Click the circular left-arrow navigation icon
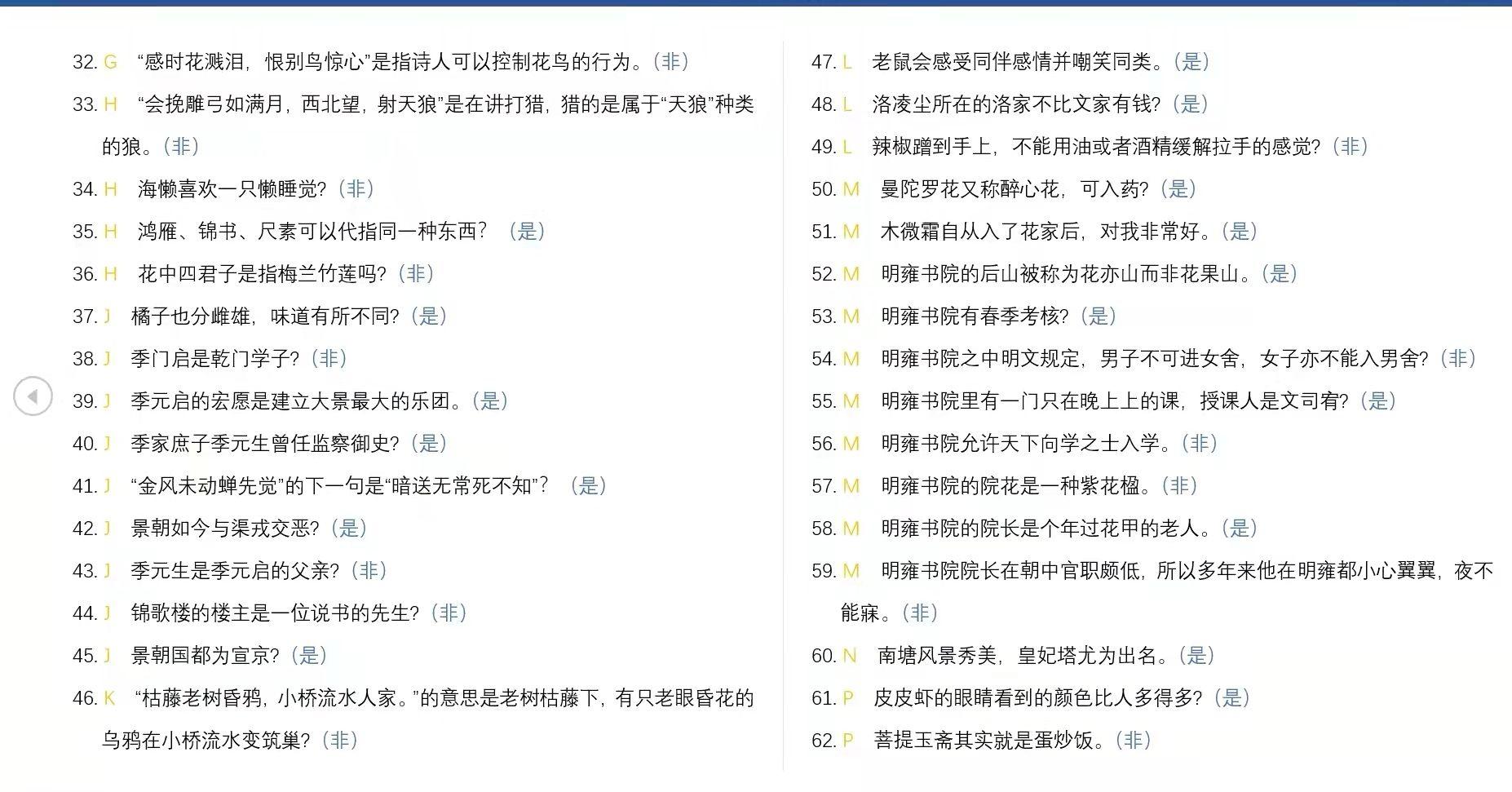Image resolution: width=1512 pixels, height=792 pixels. [x=34, y=397]
